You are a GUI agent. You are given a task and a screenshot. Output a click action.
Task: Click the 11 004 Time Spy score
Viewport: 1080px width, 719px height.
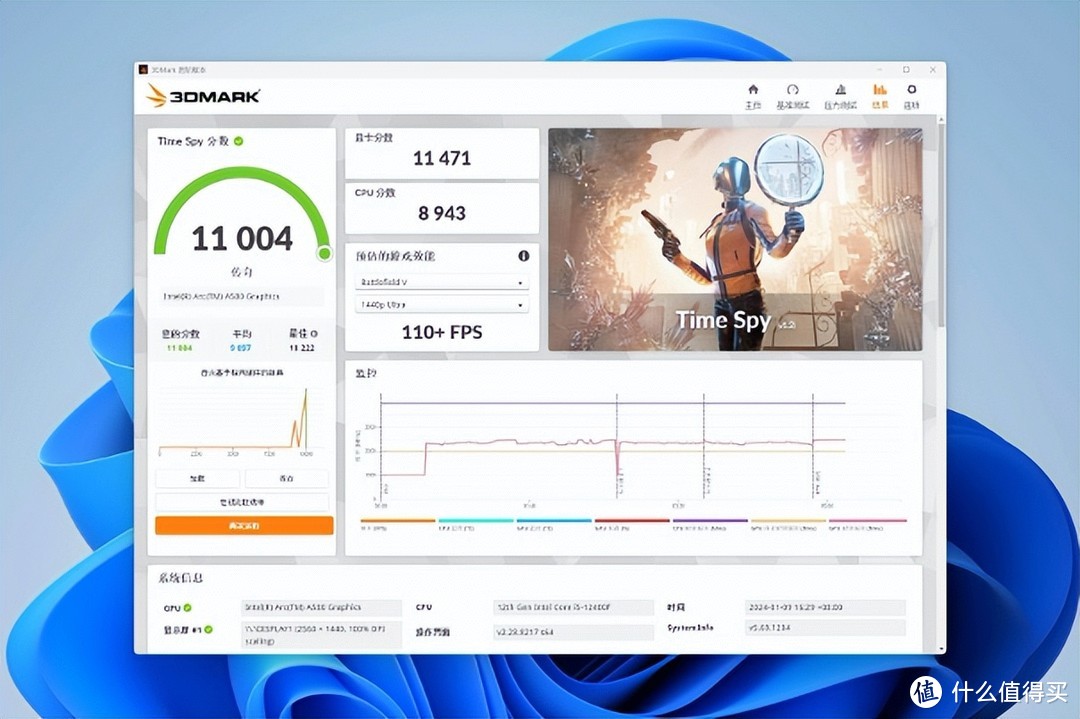click(x=242, y=238)
